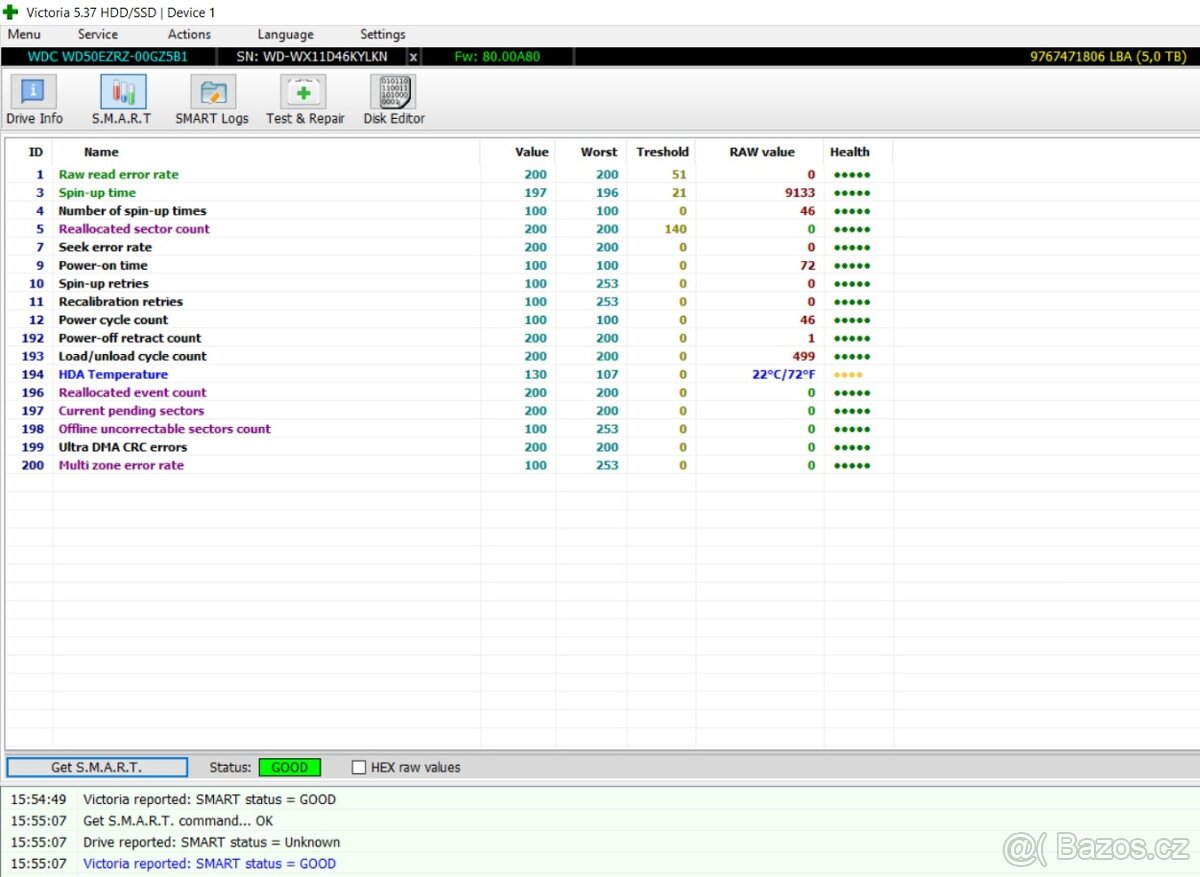The height and width of the screenshot is (877, 1200).
Task: Click the raw value 72 for Power-on time
Action: (x=807, y=265)
